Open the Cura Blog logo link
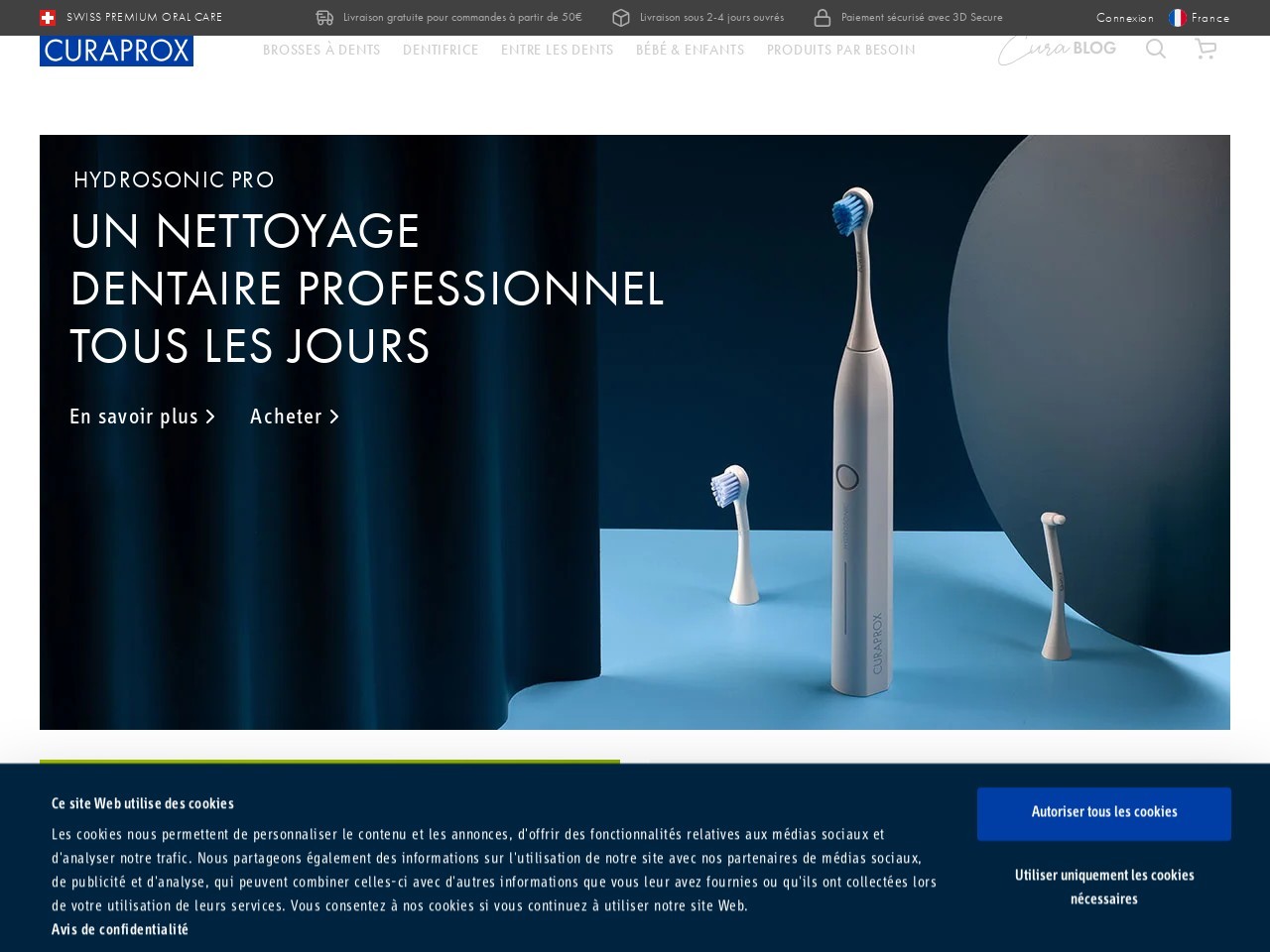The height and width of the screenshot is (952, 1270). [1057, 49]
